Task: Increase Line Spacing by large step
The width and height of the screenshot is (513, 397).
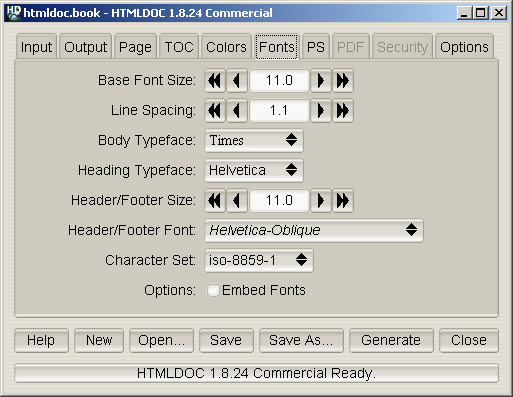Action: point(342,111)
